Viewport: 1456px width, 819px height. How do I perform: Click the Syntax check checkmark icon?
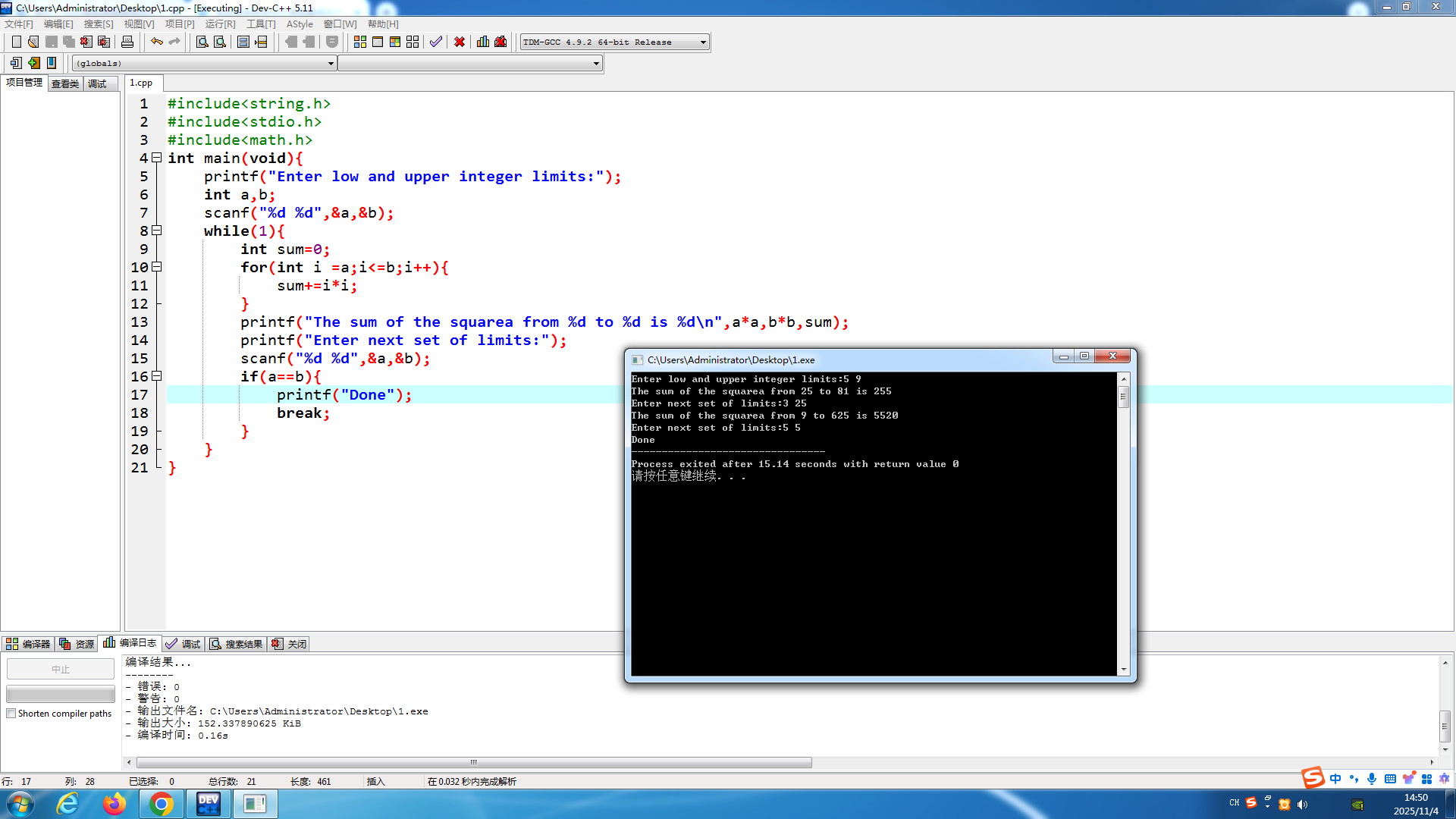pyautogui.click(x=435, y=42)
